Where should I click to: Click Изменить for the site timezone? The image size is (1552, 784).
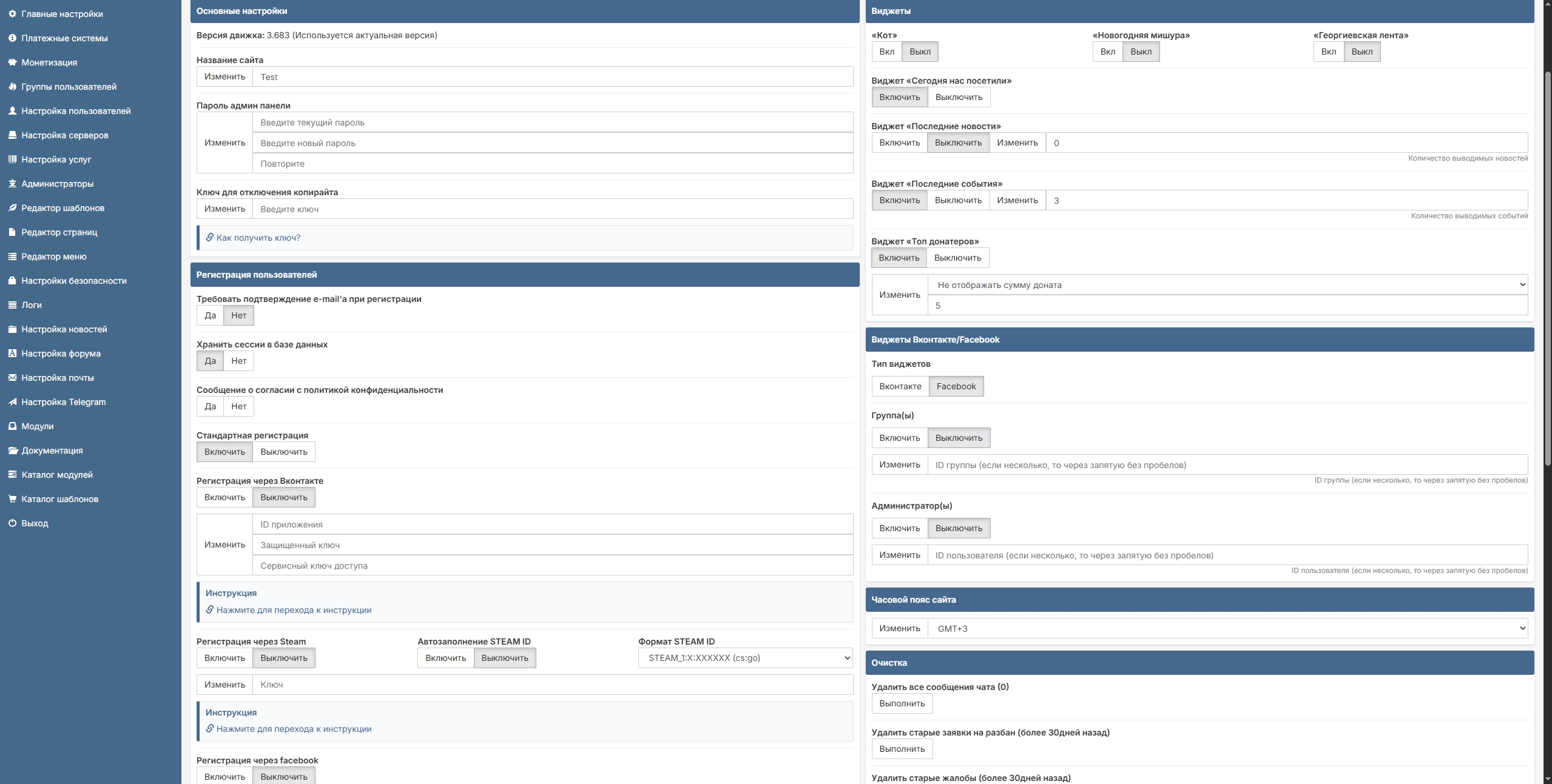tap(899, 628)
